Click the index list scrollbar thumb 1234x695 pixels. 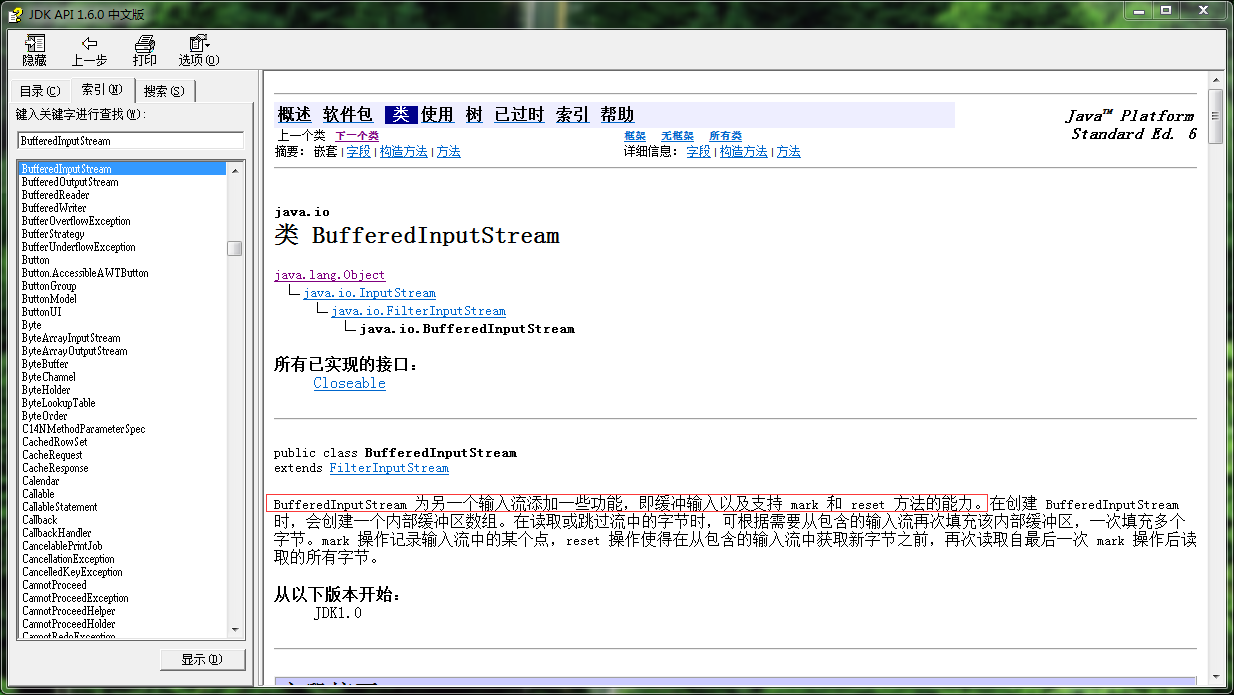tap(235, 248)
